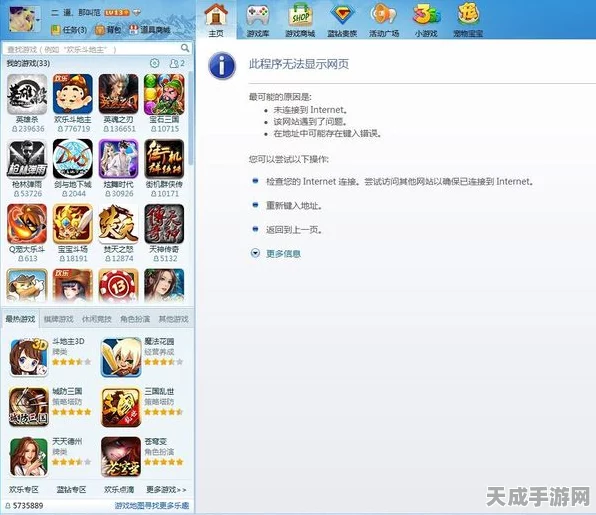Click the 斗地主3D game title
596x515 pixels.
pos(68,341)
